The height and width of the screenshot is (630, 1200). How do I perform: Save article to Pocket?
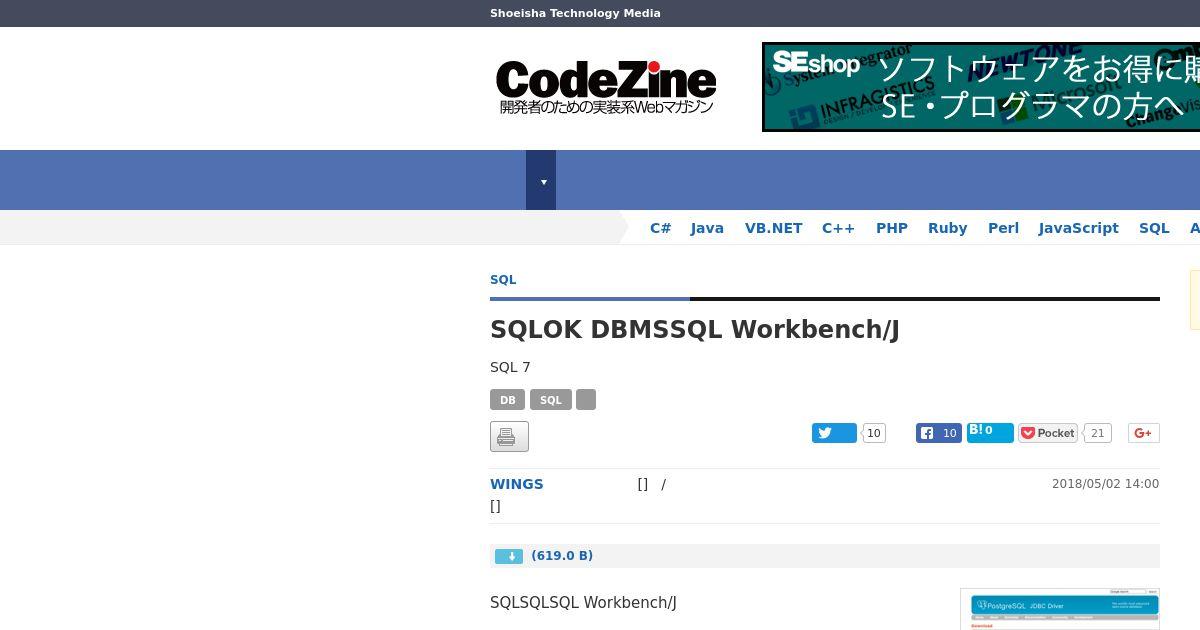point(1048,433)
